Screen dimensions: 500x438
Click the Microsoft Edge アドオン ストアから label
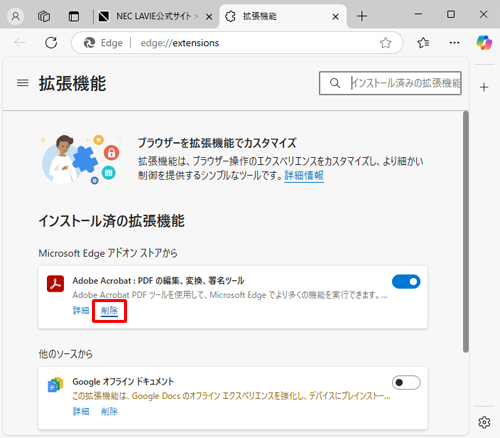click(108, 253)
